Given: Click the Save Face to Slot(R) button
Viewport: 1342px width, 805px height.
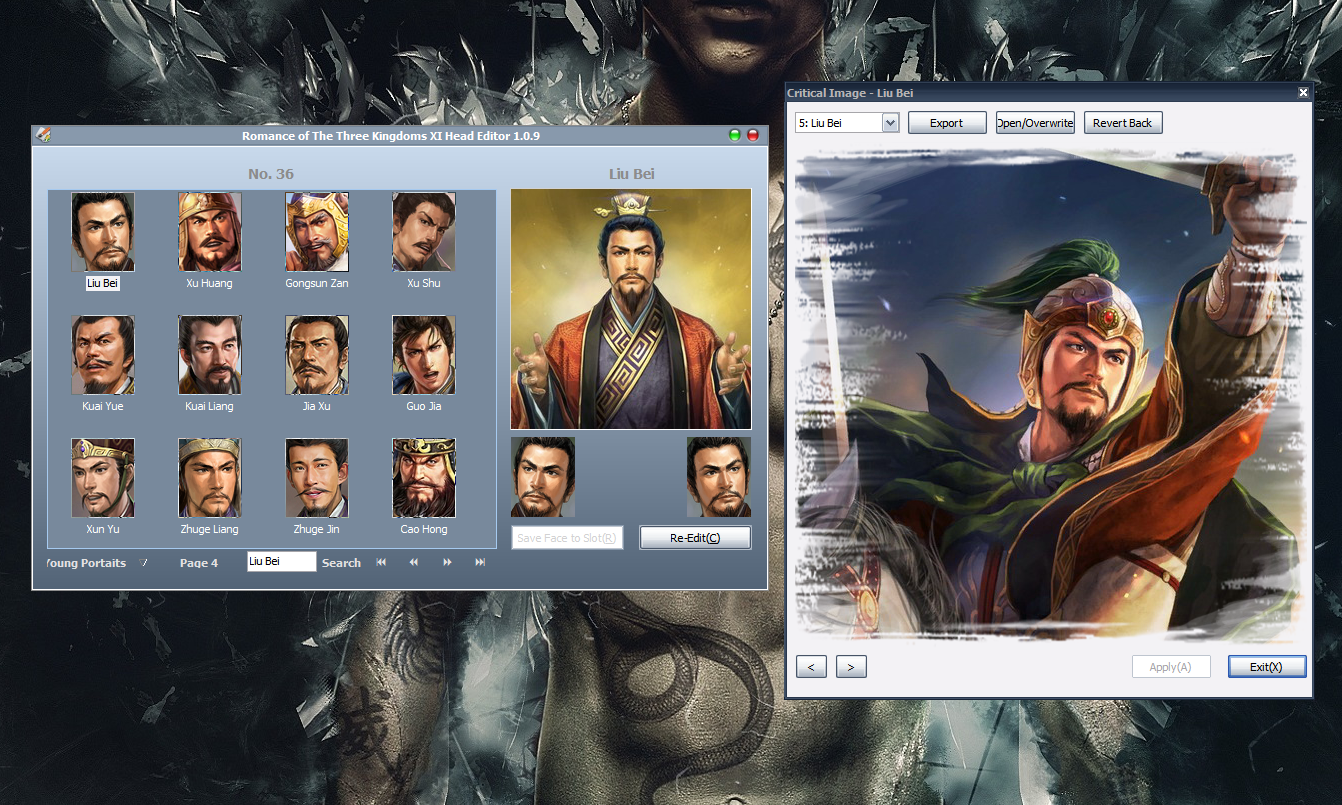Looking at the screenshot, I should (567, 538).
